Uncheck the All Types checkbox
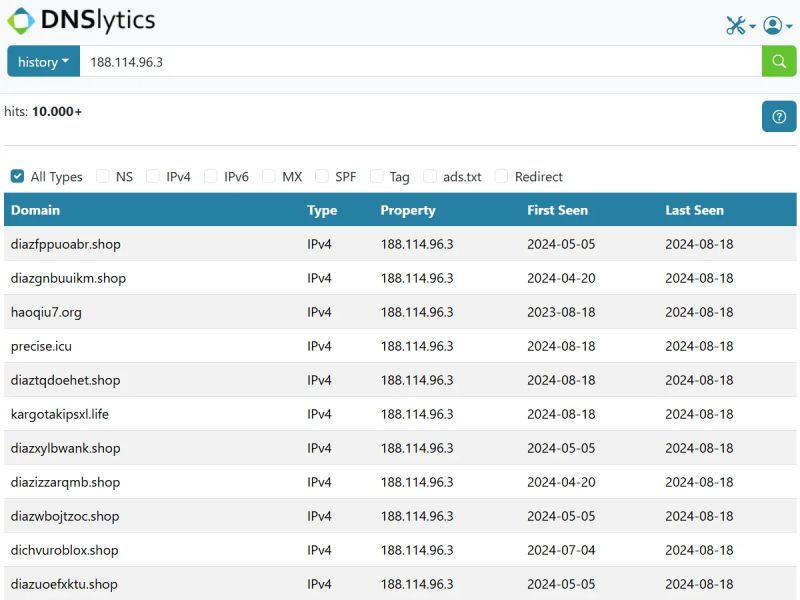 click(17, 176)
